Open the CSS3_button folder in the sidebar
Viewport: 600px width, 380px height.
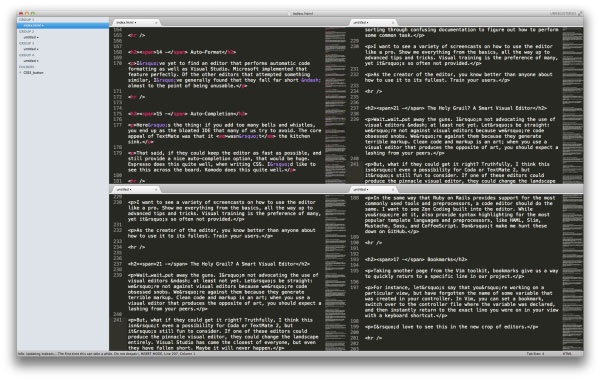tap(33, 72)
